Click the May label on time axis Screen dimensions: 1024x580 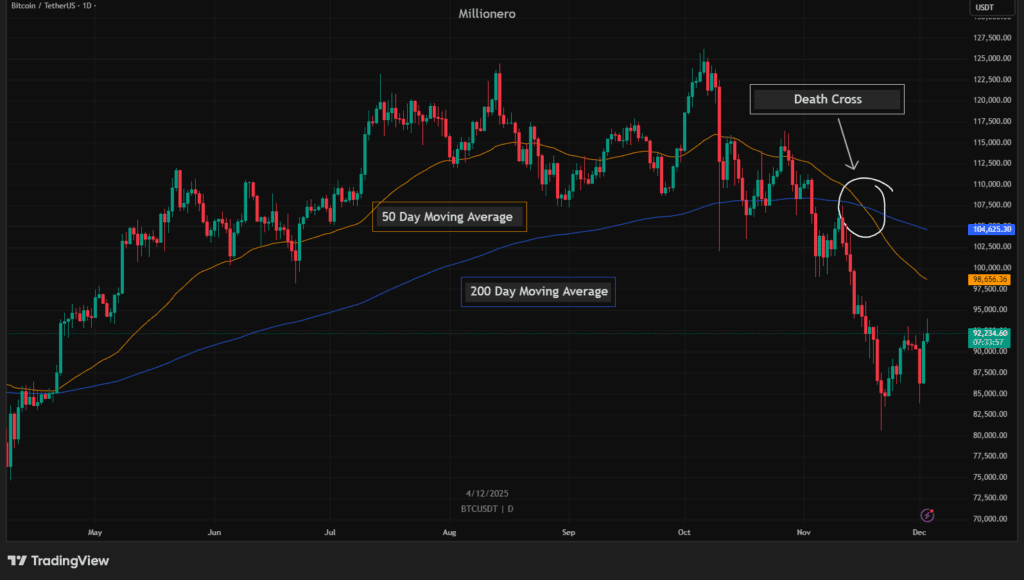tap(96, 533)
